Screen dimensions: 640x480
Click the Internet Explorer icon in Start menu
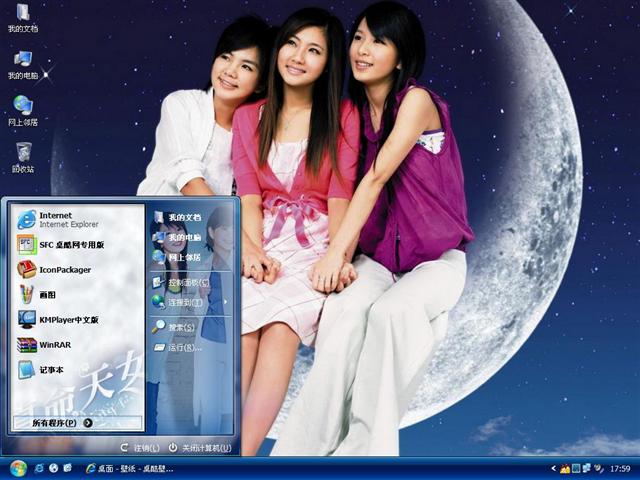click(27, 220)
